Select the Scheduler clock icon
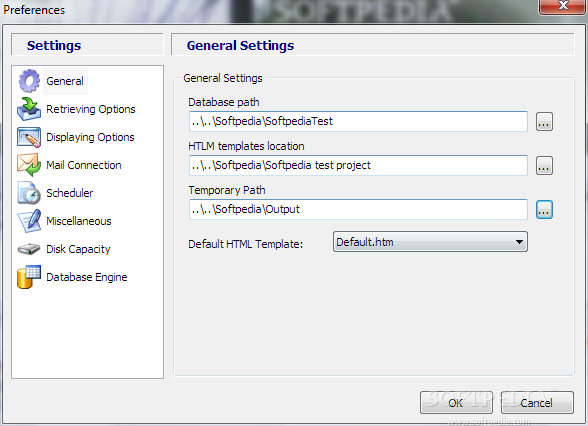The image size is (588, 426). point(29,193)
